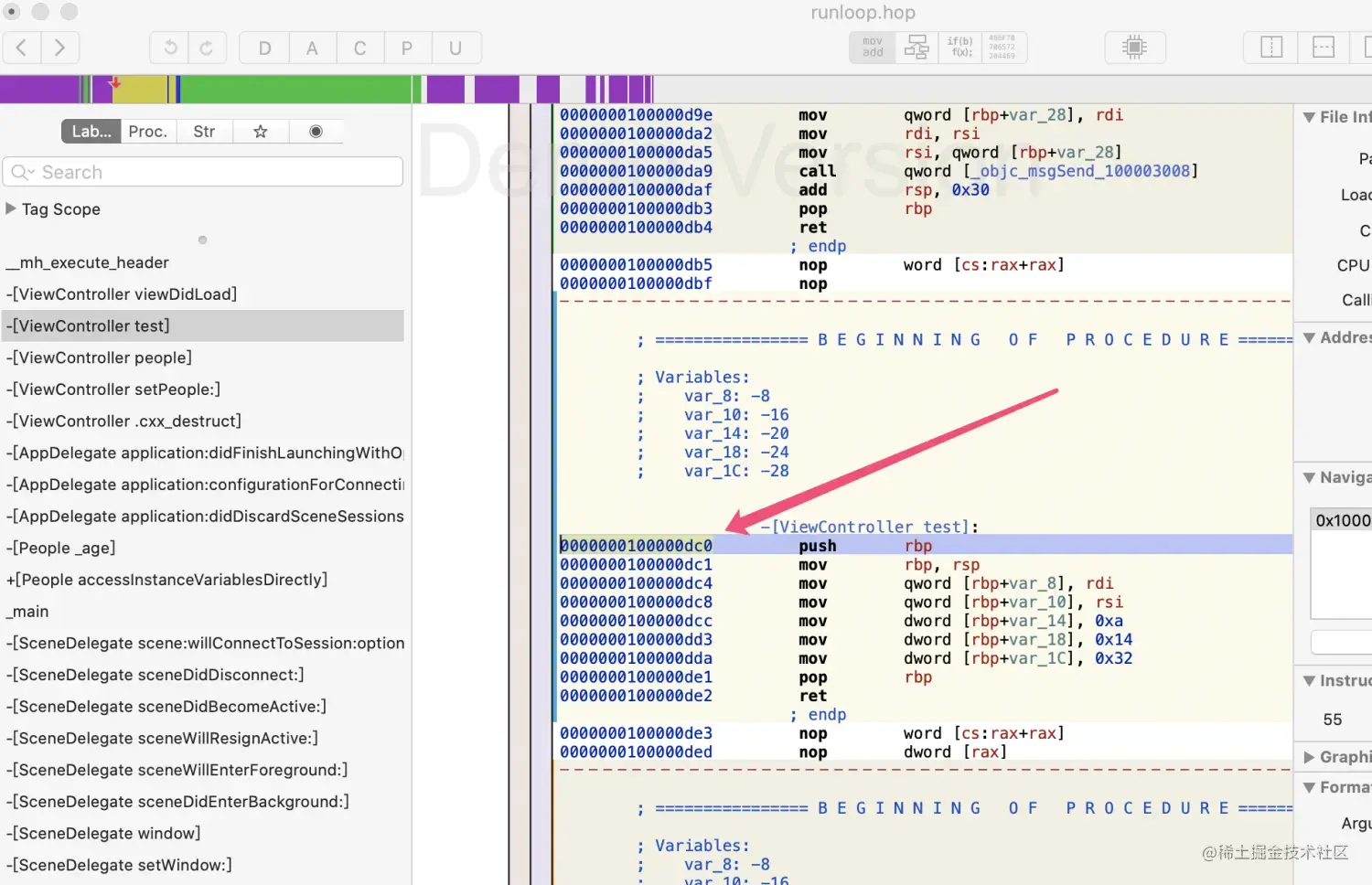Collapse the Navigation section in inspector
1372x885 pixels.
(x=1309, y=477)
